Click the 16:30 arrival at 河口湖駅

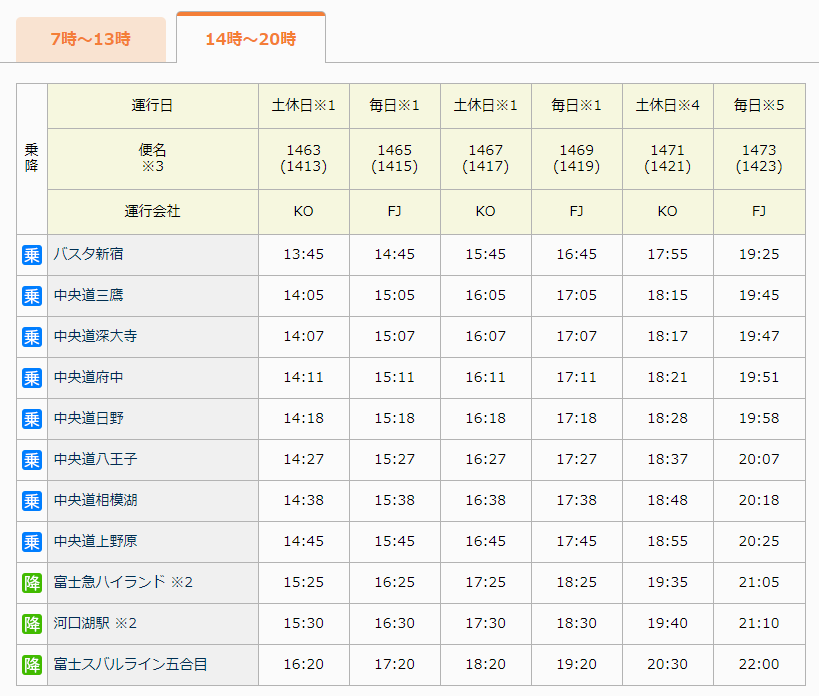(x=394, y=623)
